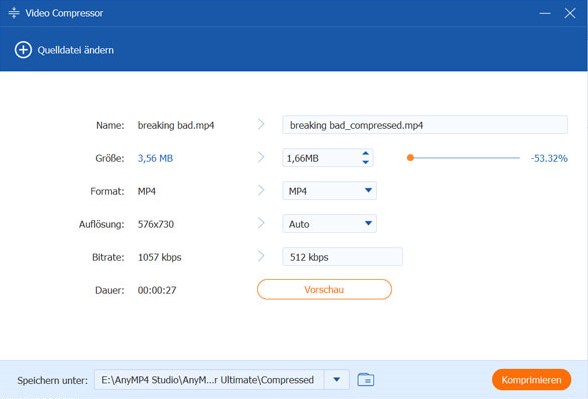The width and height of the screenshot is (588, 399).
Task: Click the -53.32% compression value
Action: coord(549,158)
